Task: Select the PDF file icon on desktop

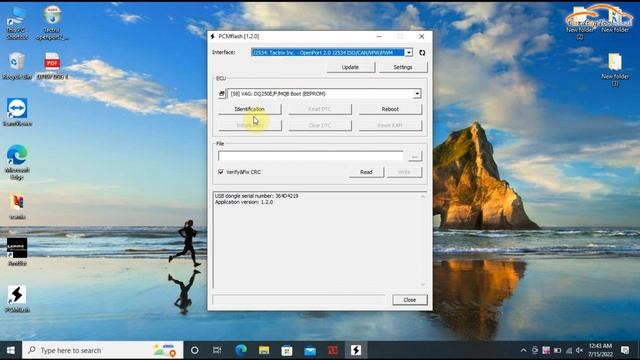Action: [x=52, y=66]
